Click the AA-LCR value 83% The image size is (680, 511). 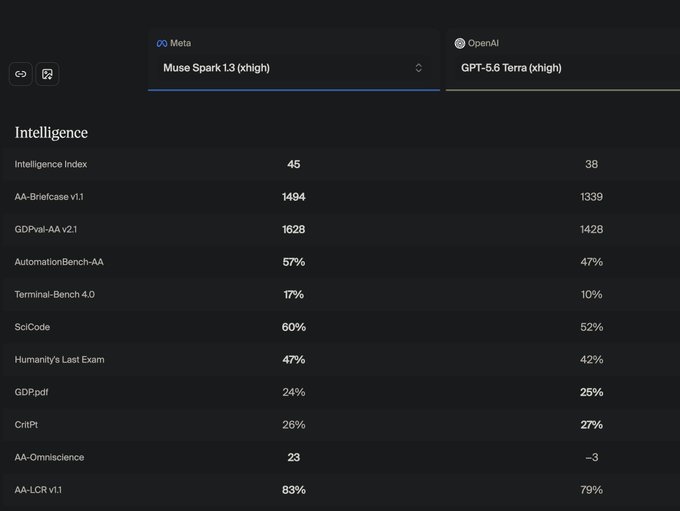click(294, 490)
